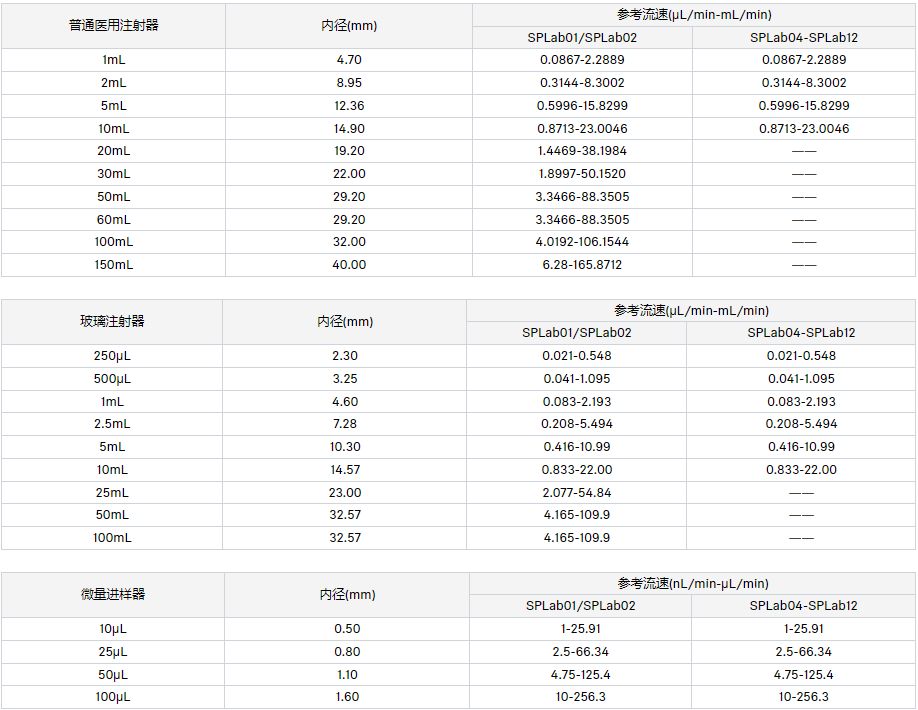918x710 pixels.
Task: Click the 500µL row label
Action: coord(112,379)
